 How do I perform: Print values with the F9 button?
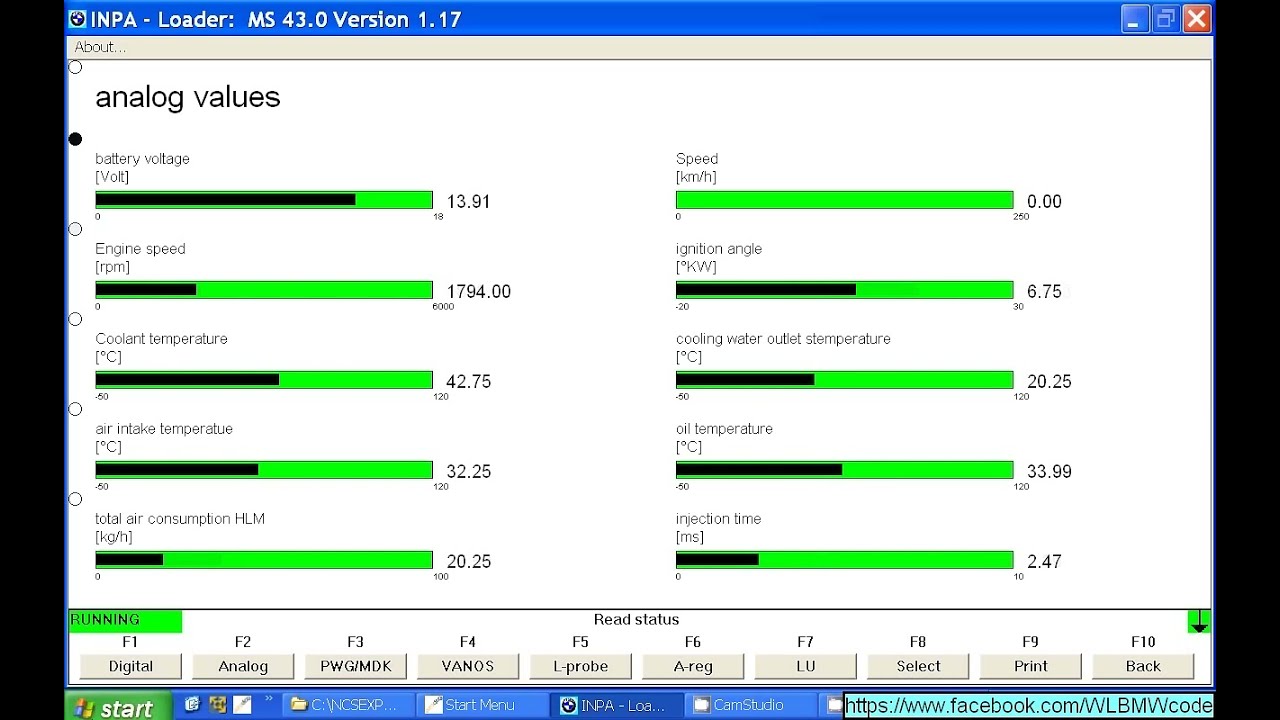pos(1030,666)
